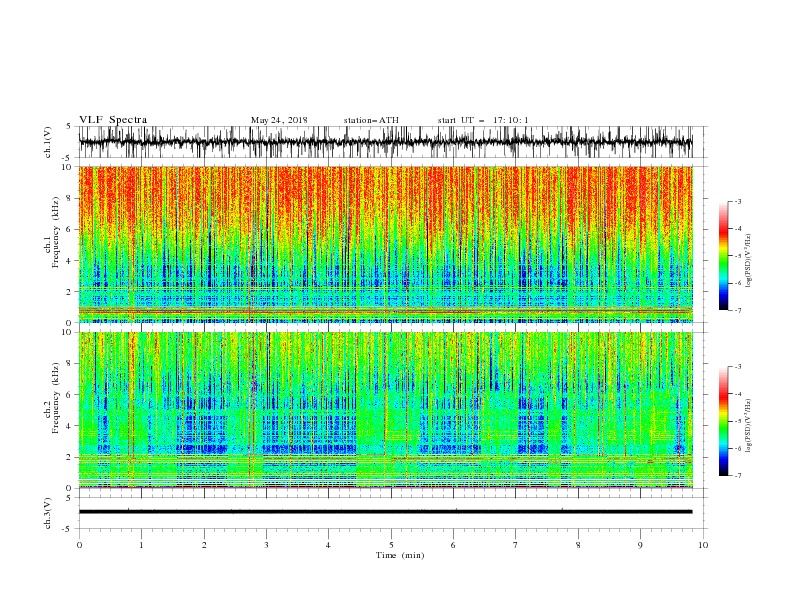Click the "ch.1(V)" waveform axis label
Screen dimensions: 792x612
[x=48, y=142]
